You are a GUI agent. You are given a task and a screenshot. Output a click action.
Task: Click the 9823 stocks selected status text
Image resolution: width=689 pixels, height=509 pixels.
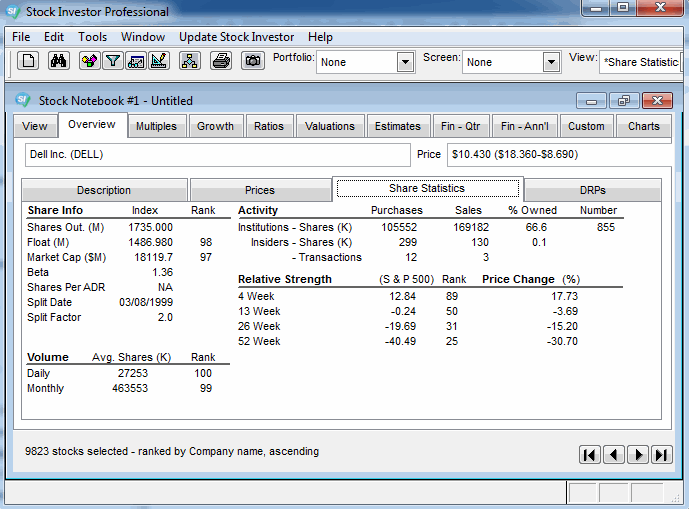(x=172, y=451)
